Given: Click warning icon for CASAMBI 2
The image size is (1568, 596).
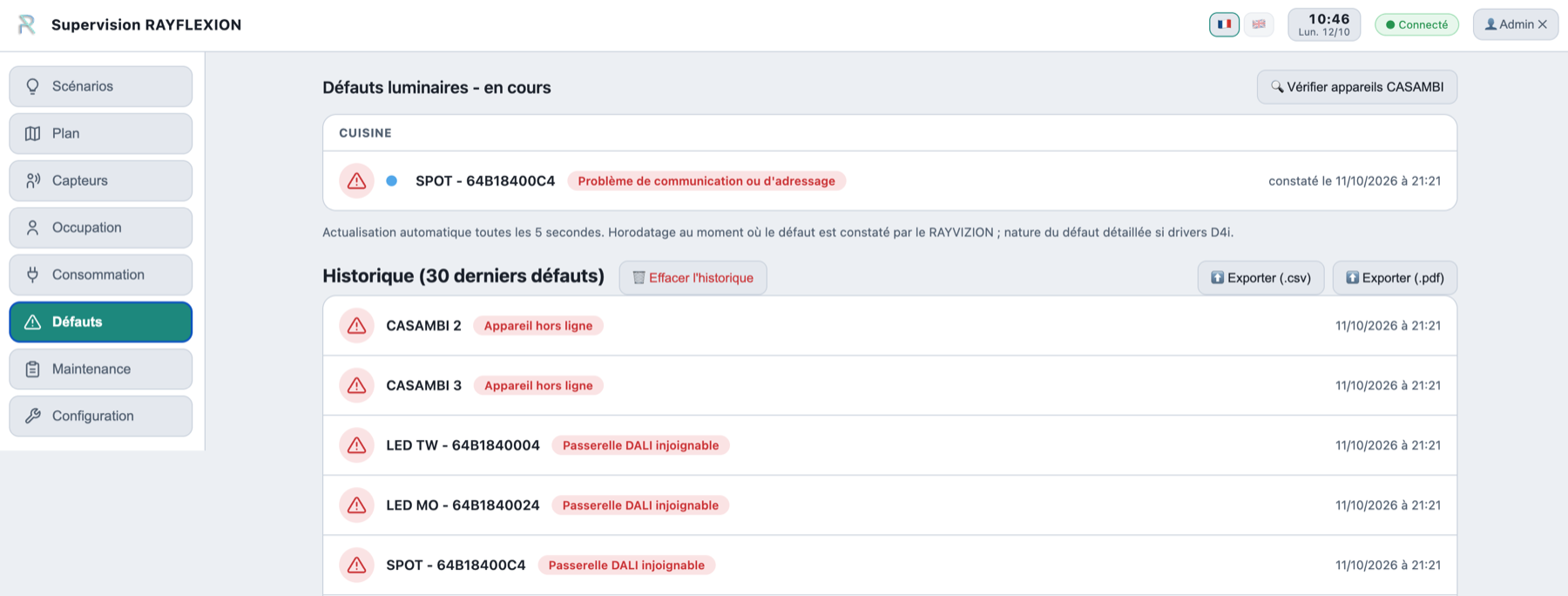Looking at the screenshot, I should pos(356,326).
